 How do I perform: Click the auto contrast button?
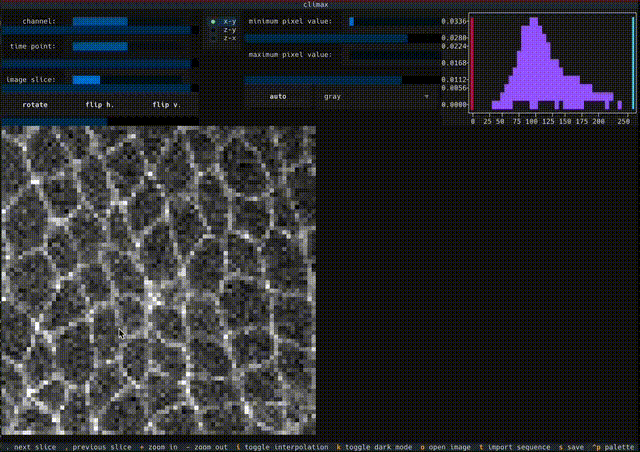[x=278, y=96]
